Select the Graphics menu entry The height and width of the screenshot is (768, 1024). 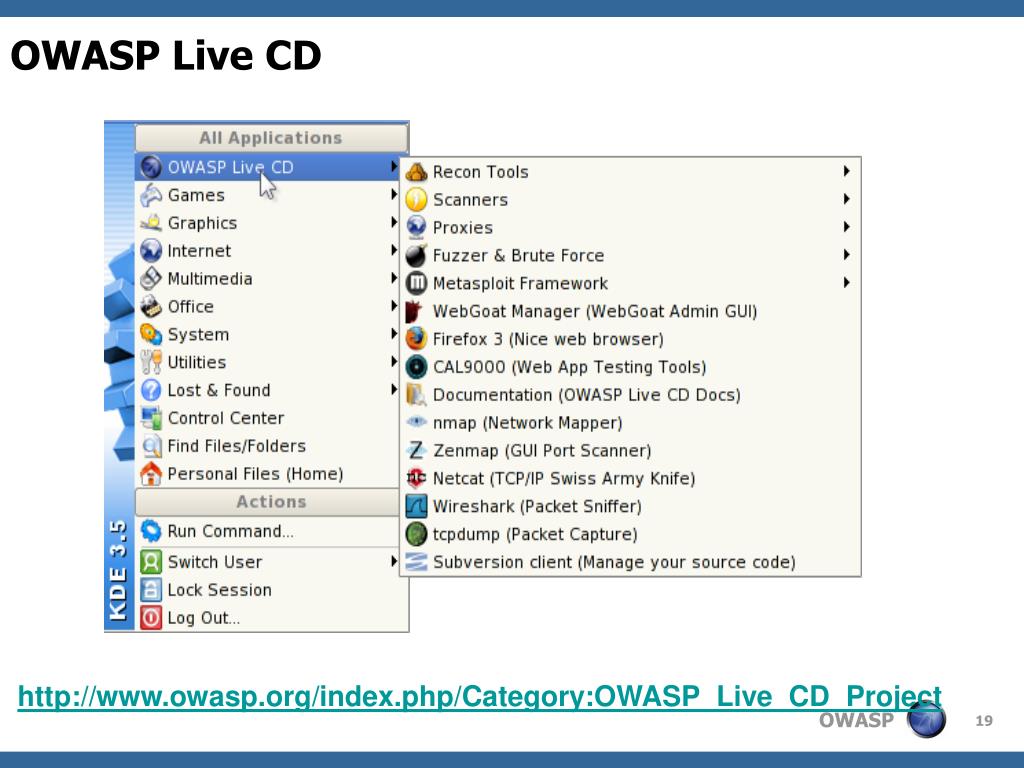pos(268,223)
